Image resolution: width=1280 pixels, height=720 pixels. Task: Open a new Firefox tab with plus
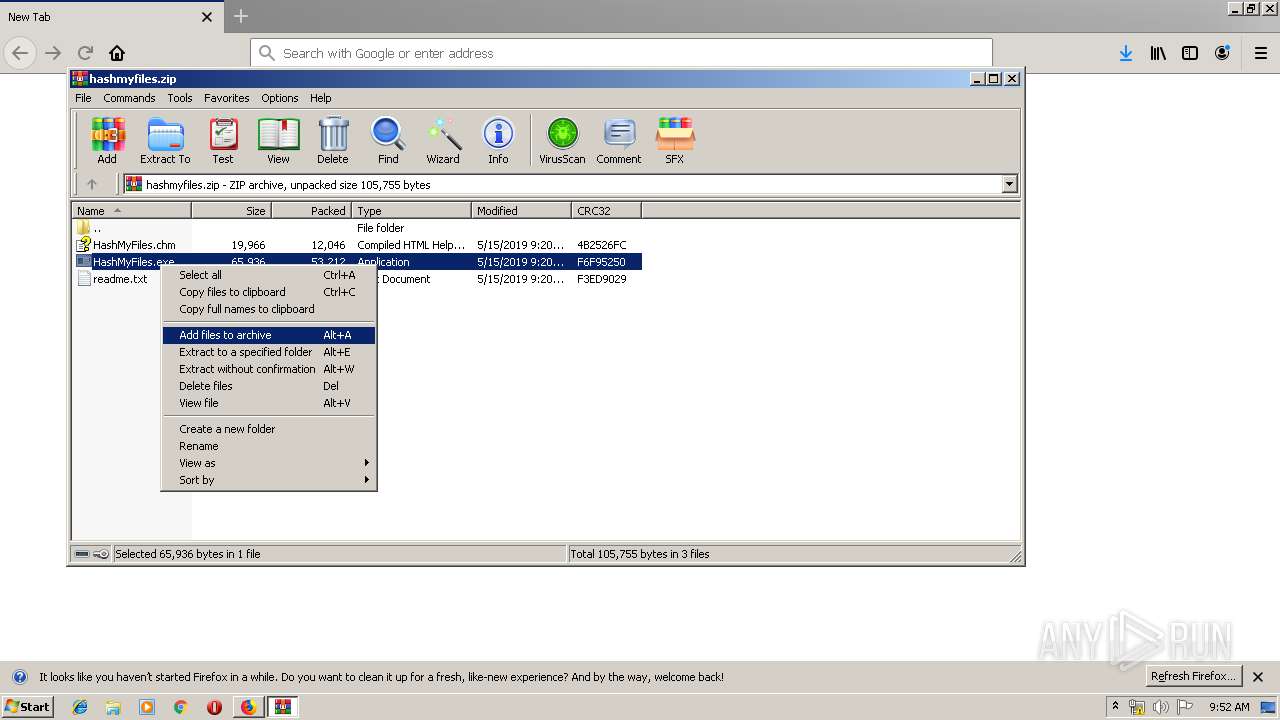point(240,16)
